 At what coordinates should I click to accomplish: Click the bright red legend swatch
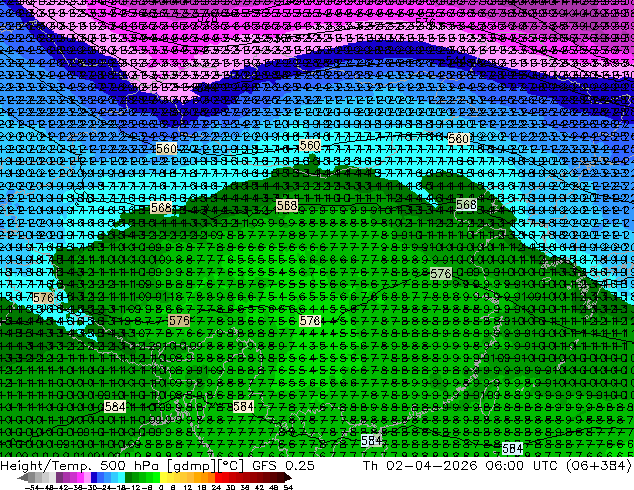click(x=218, y=478)
